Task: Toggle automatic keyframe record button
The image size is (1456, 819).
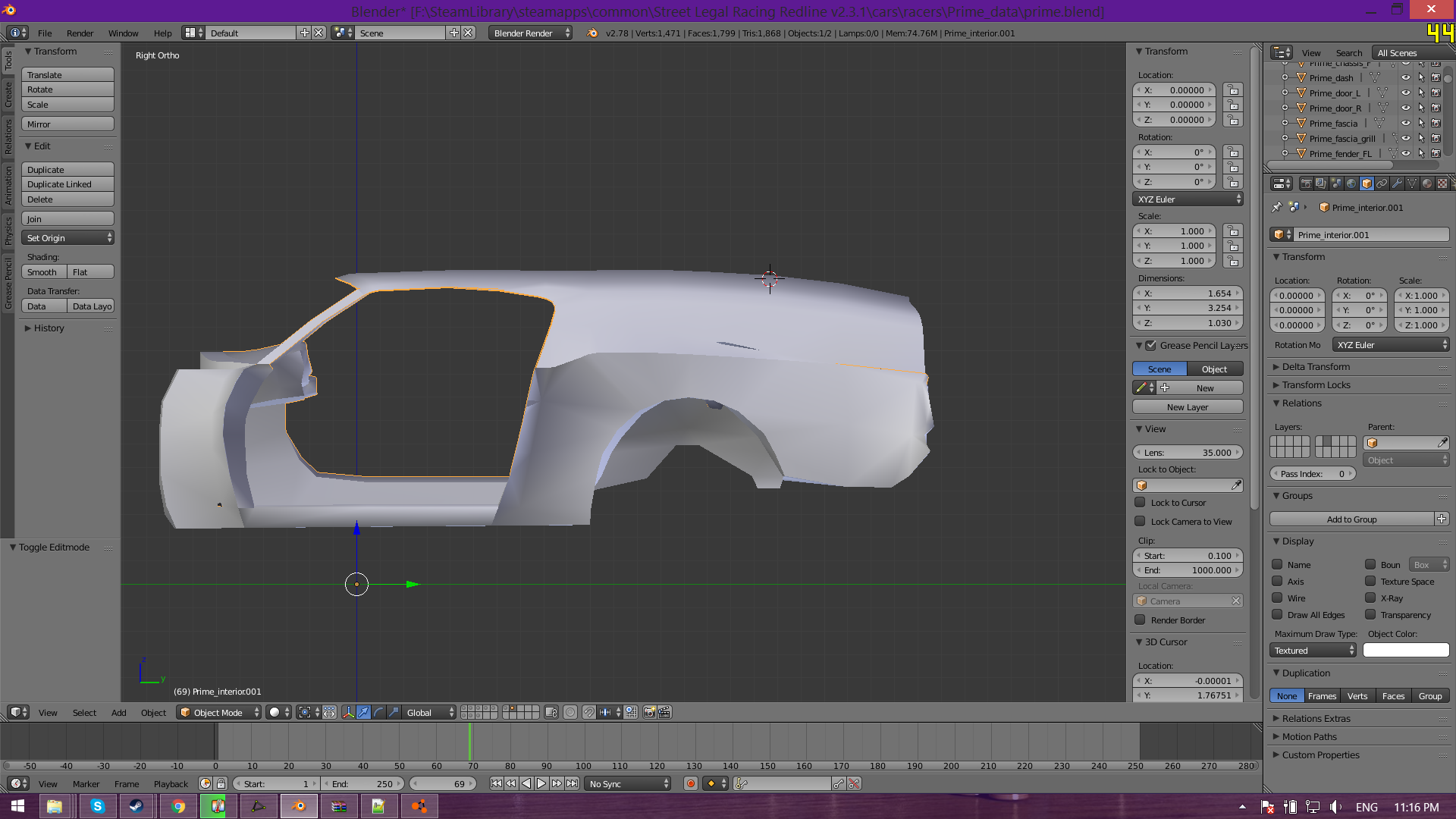Action: 690,783
